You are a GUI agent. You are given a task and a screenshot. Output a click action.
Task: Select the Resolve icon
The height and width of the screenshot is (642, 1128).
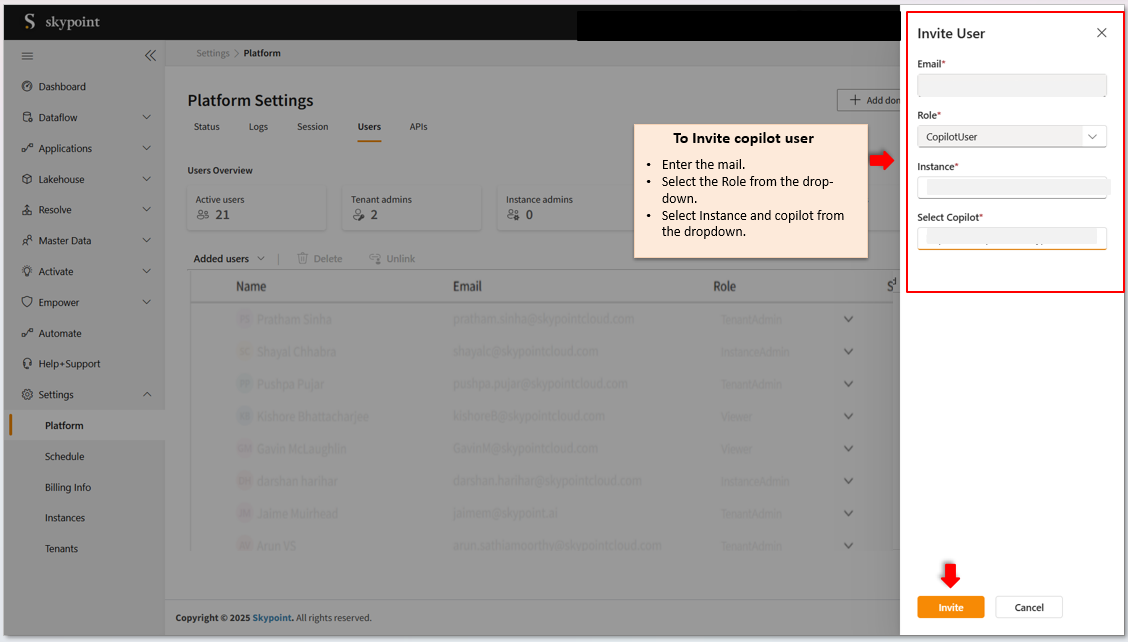click(x=27, y=209)
